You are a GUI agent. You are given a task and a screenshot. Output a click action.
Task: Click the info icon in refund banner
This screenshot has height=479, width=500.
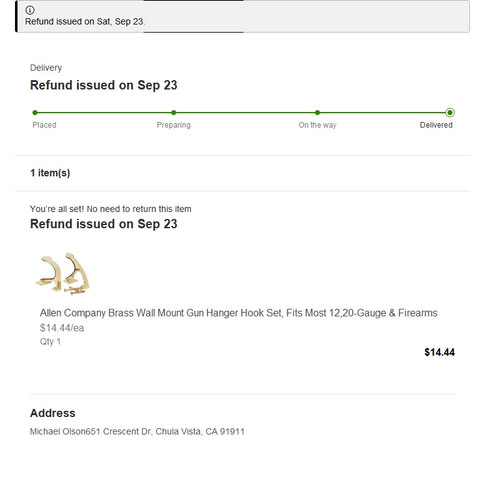[x=30, y=10]
